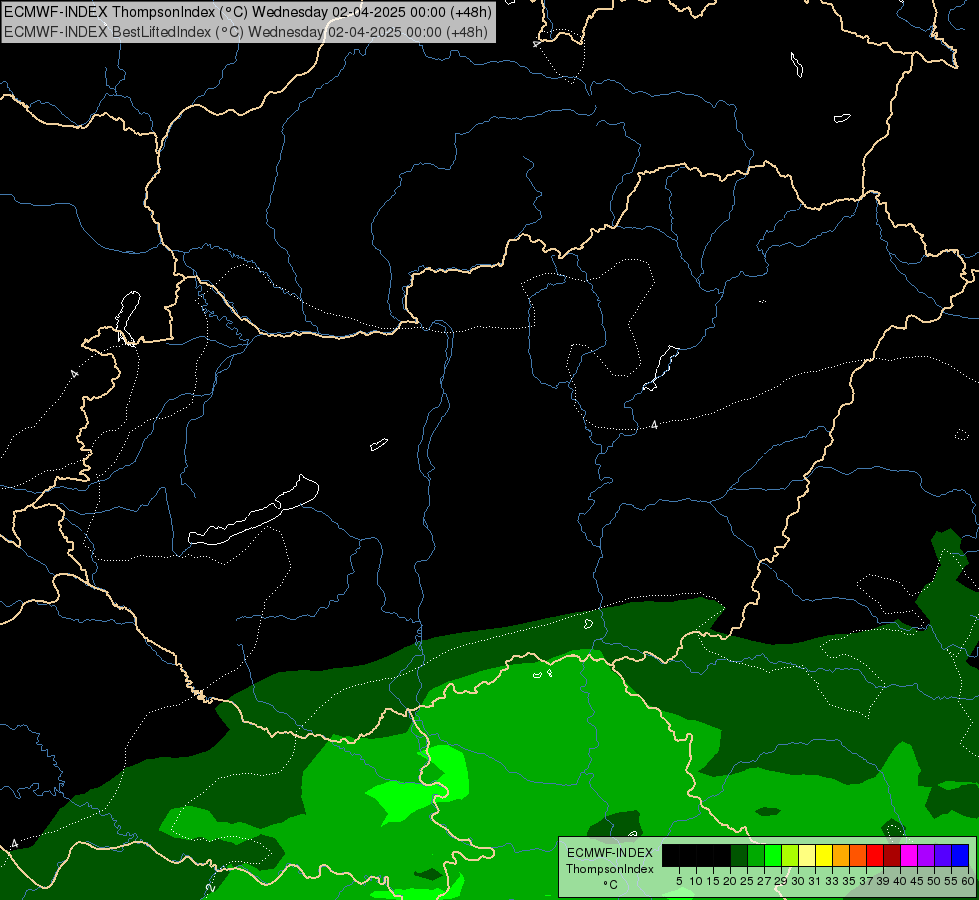The image size is (979, 900).
Task: Click the legend tick label 39
Action: (883, 881)
